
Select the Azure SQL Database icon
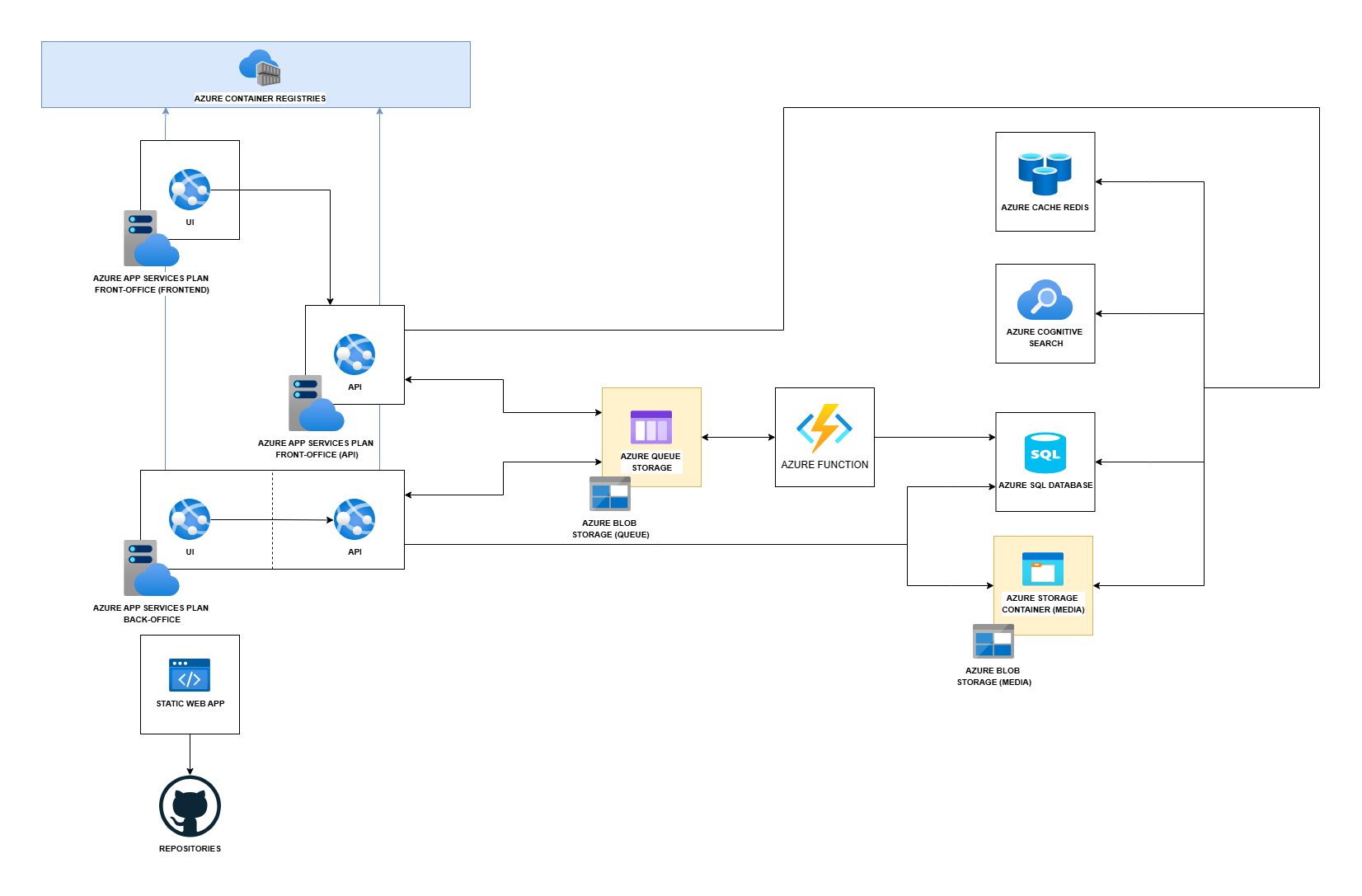[x=1045, y=453]
